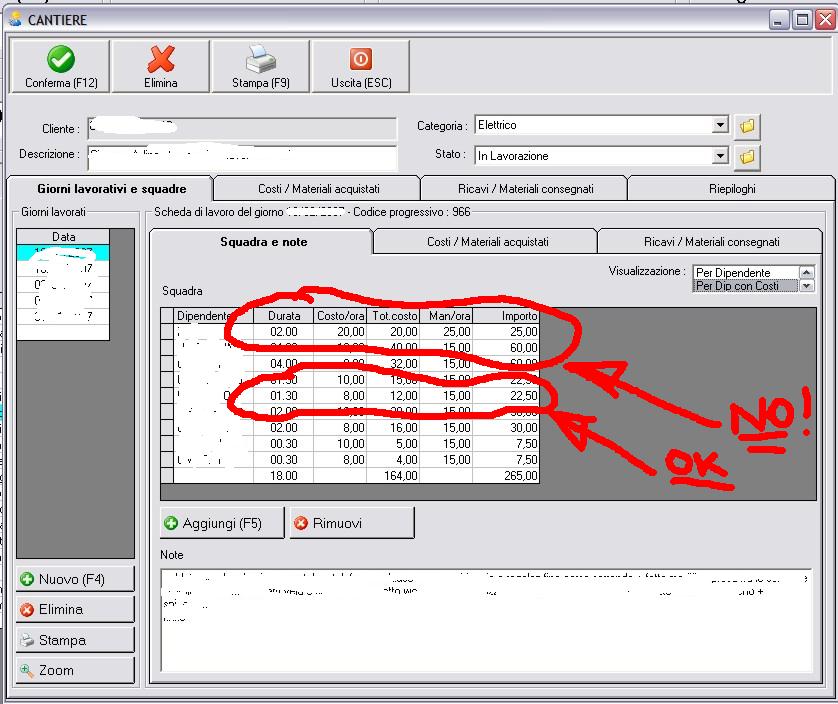
Task: Click the total cost cell 164,00
Action: tap(393, 476)
